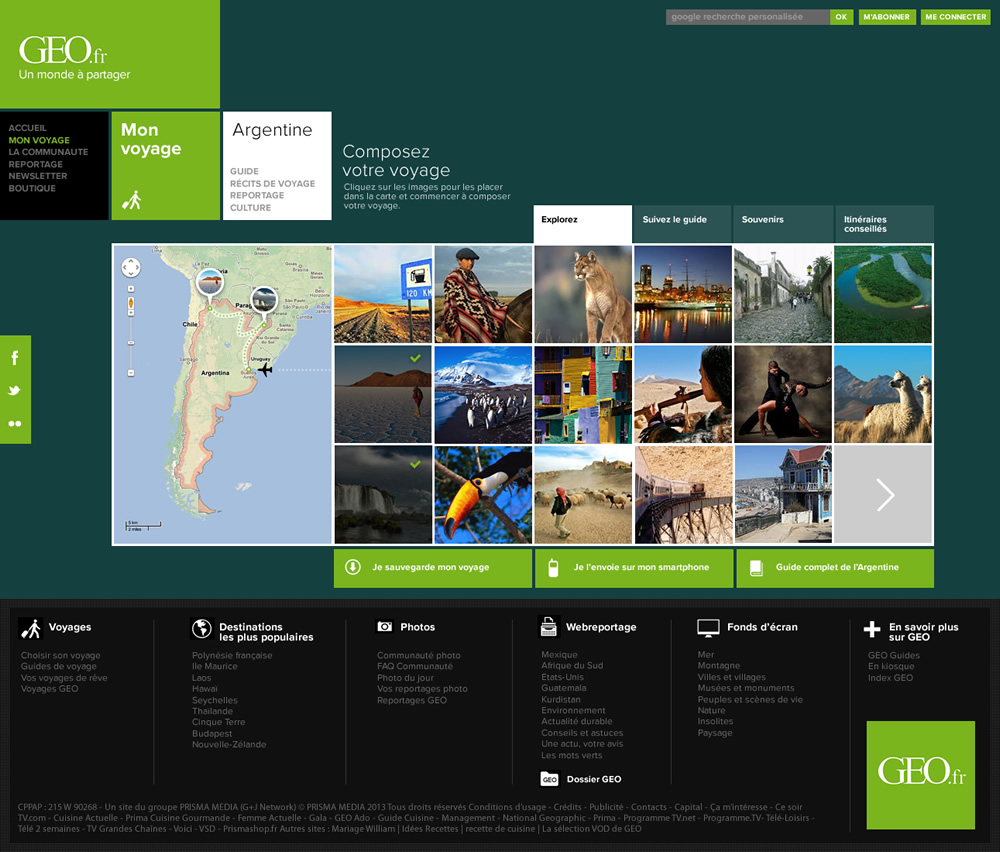This screenshot has height=852, width=1000.
Task: Click the airplane icon on the map
Action: pos(265,369)
